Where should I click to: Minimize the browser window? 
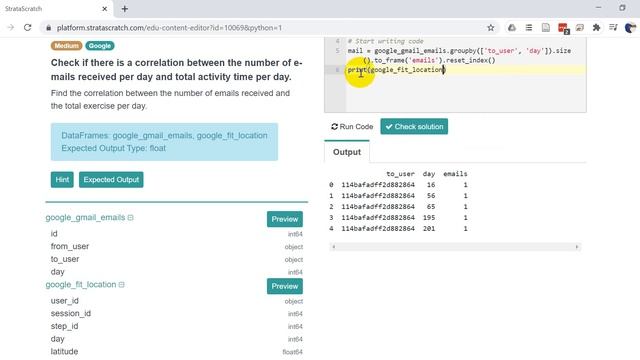click(x=598, y=8)
